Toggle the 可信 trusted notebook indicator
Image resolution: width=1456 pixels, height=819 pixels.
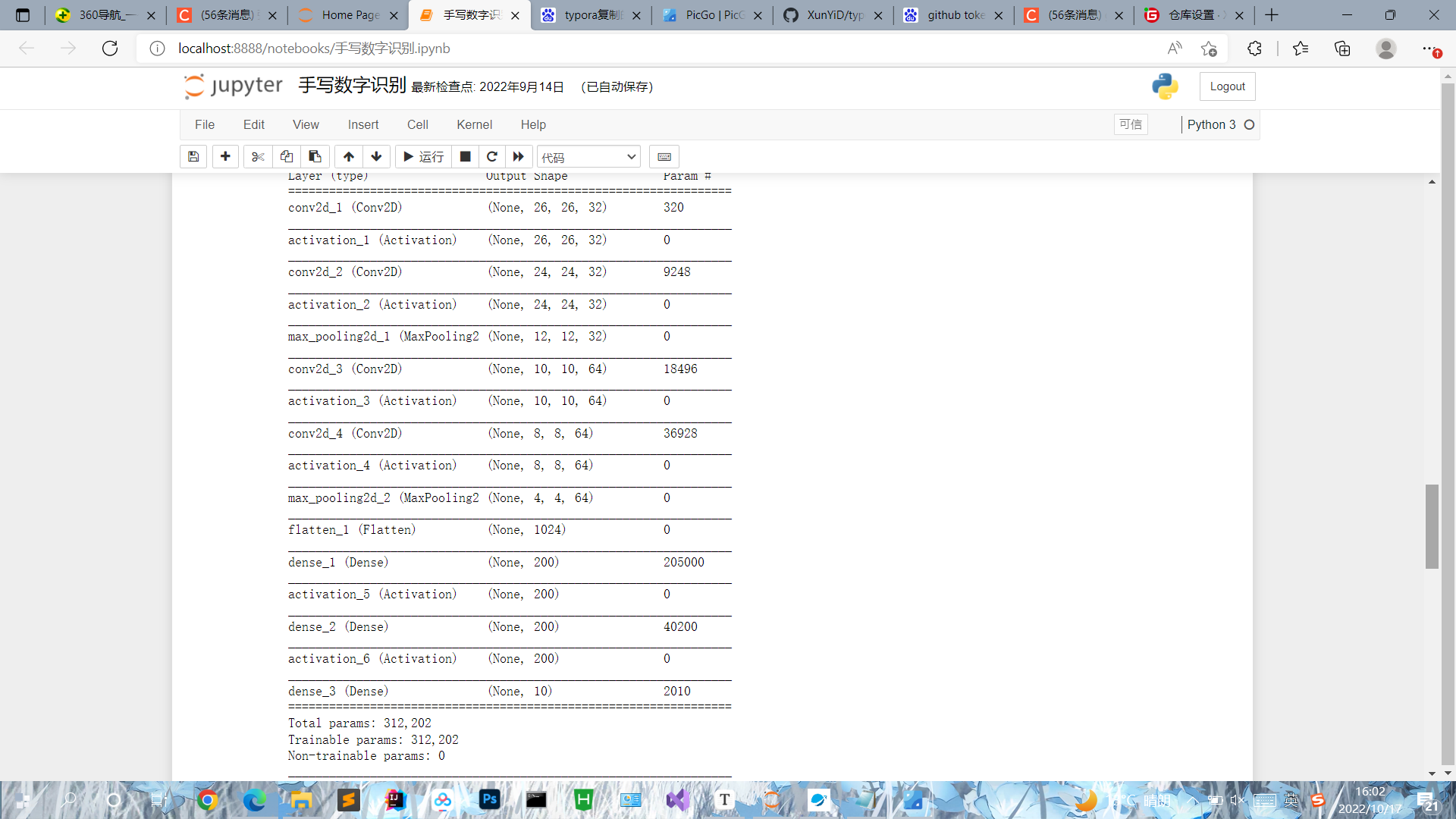(x=1130, y=124)
